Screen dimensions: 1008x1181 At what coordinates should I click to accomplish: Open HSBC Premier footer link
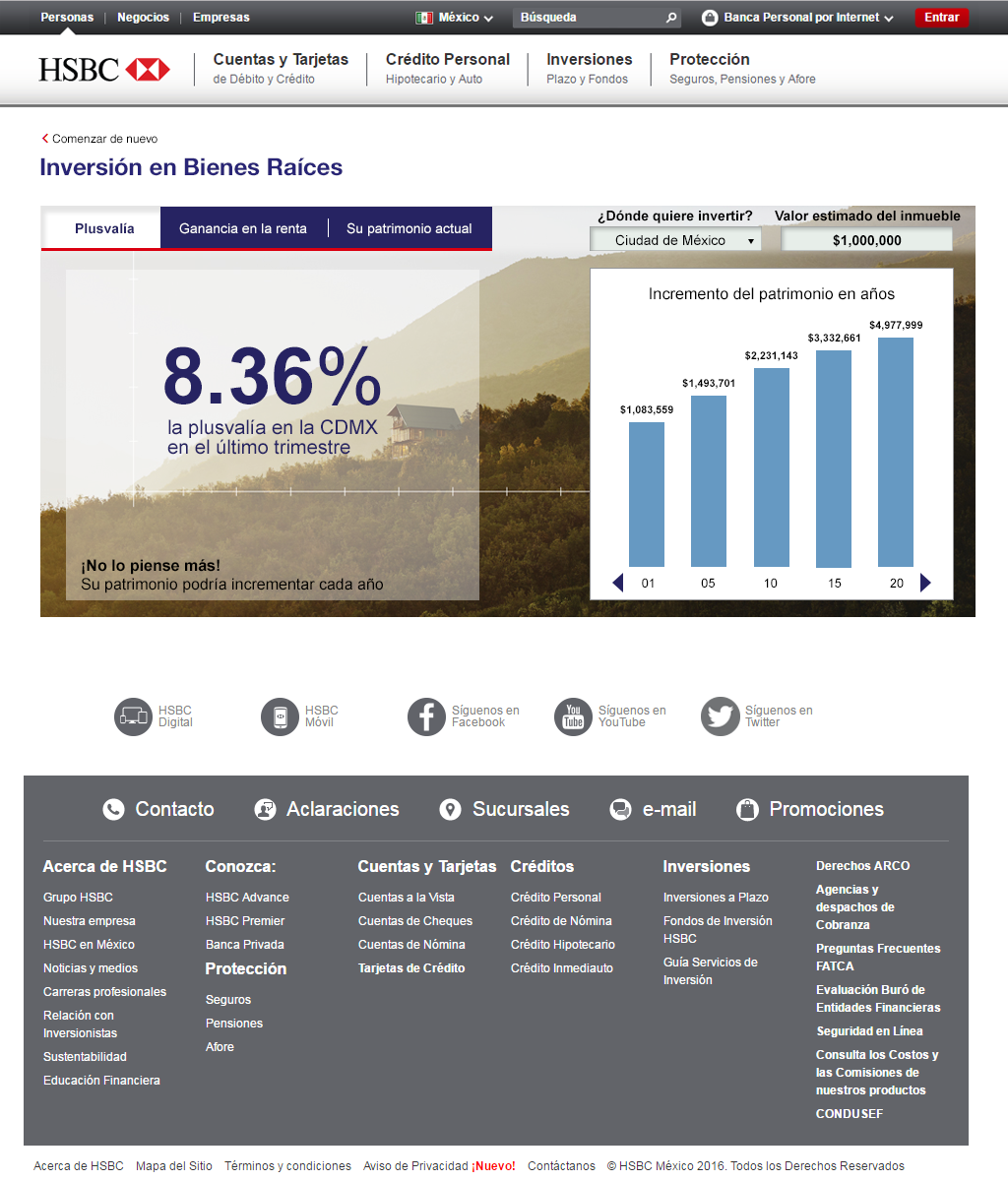tap(245, 921)
